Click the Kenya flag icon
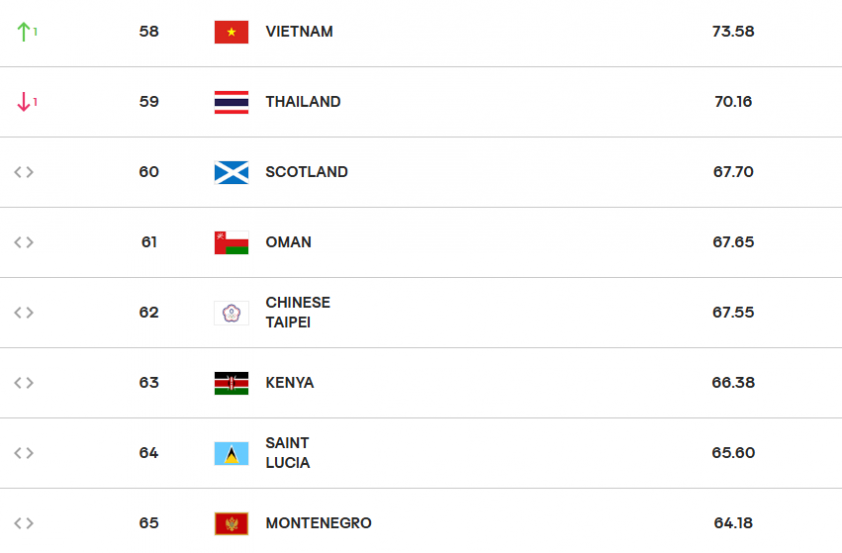 point(231,383)
